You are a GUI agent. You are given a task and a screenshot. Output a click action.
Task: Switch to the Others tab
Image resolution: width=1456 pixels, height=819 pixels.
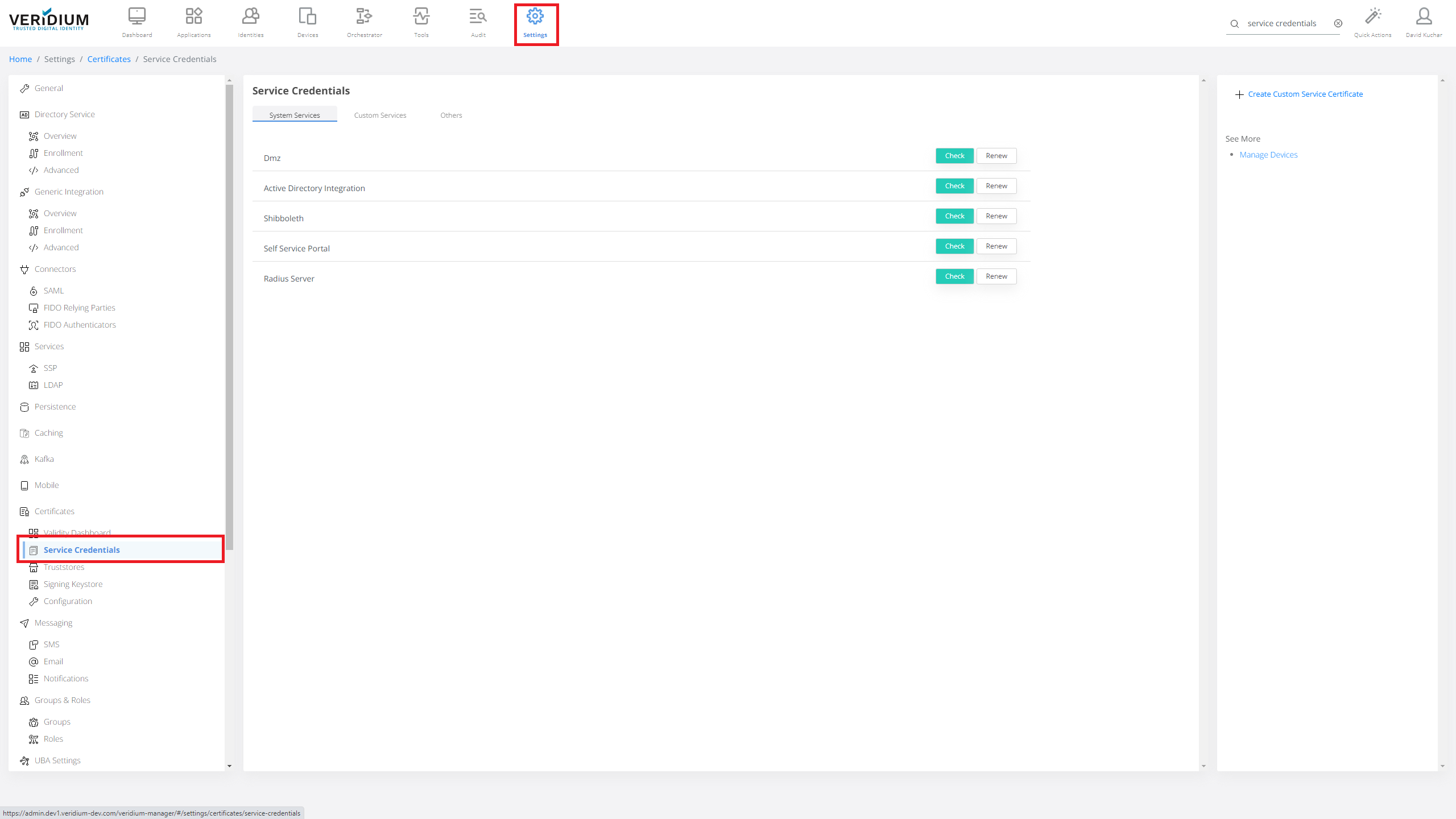point(451,115)
